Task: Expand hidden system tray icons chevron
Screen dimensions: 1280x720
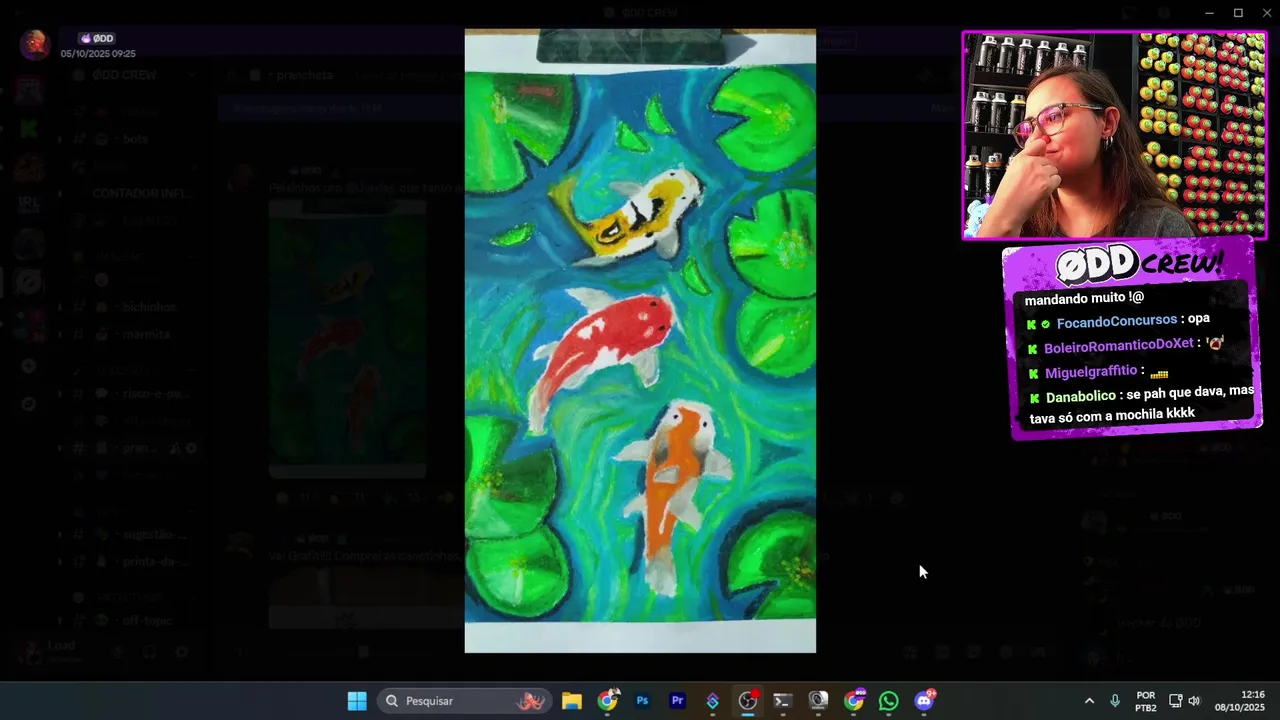Action: click(1089, 701)
